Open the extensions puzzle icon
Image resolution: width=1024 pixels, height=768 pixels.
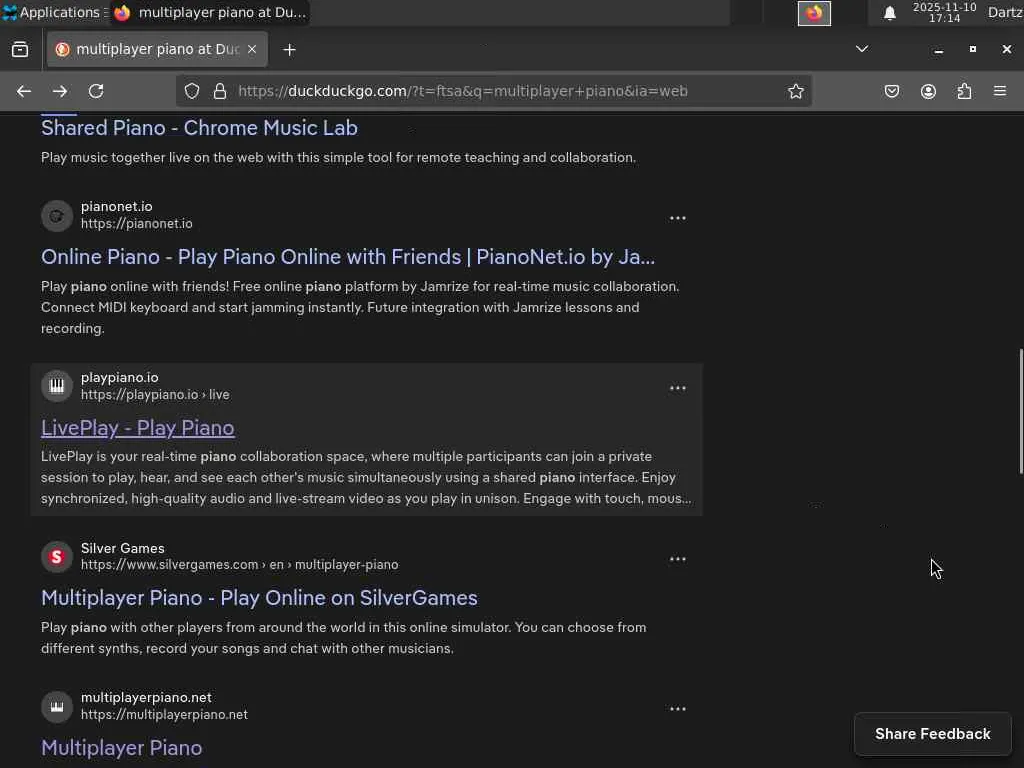click(964, 91)
